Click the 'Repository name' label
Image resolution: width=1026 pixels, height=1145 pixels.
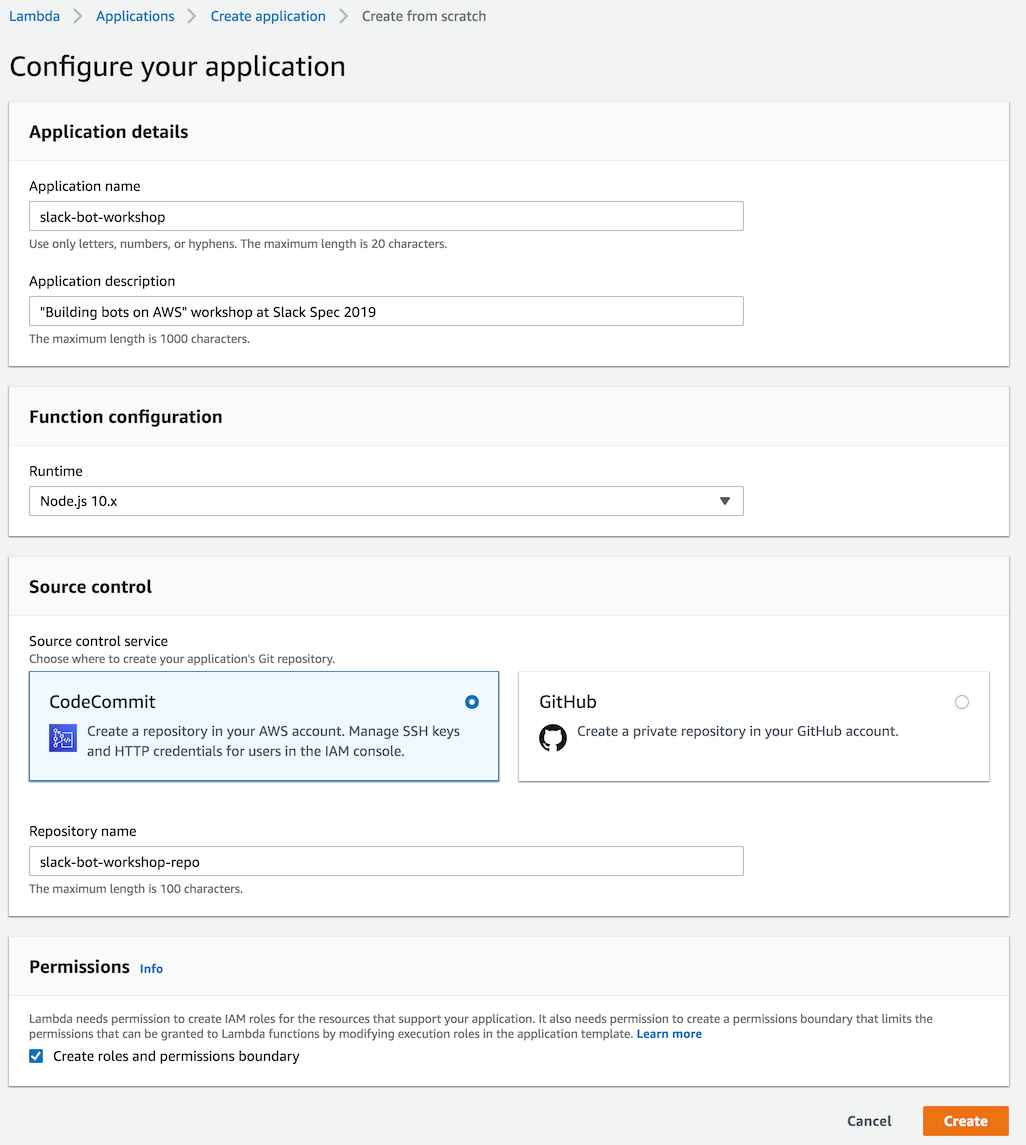click(x=83, y=831)
